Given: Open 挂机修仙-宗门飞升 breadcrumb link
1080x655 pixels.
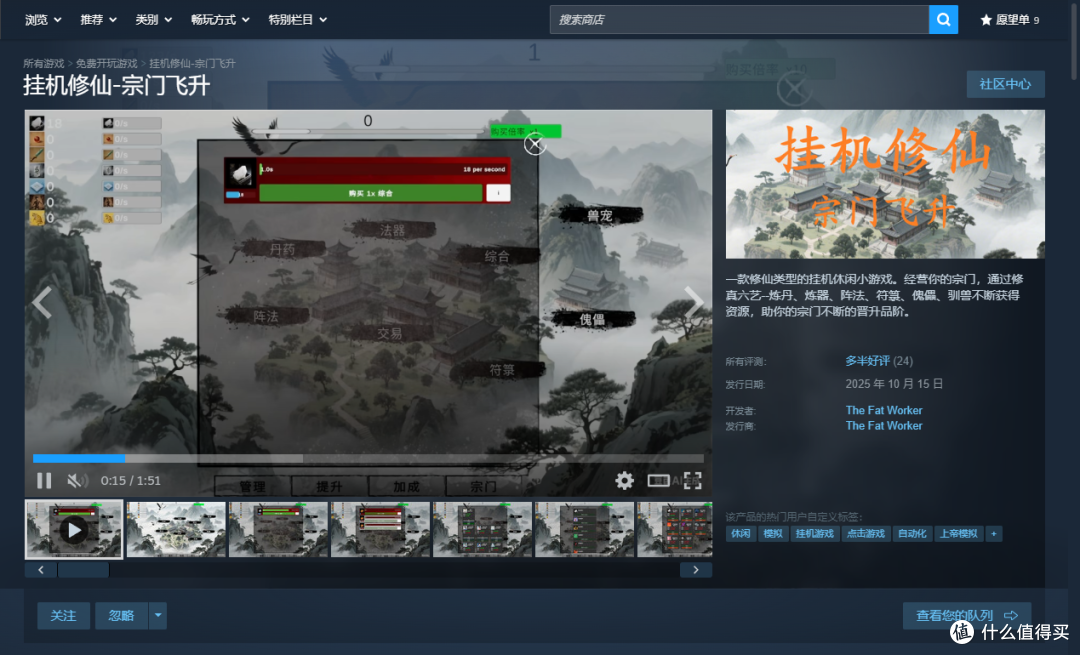Looking at the screenshot, I should point(192,63).
